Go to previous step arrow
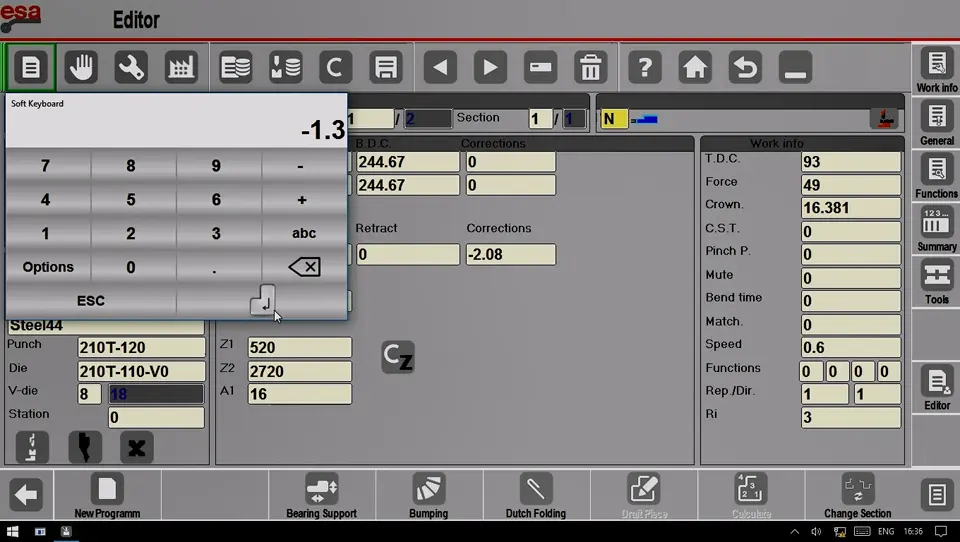Screen dimensions: 960x542 click(x=440, y=67)
